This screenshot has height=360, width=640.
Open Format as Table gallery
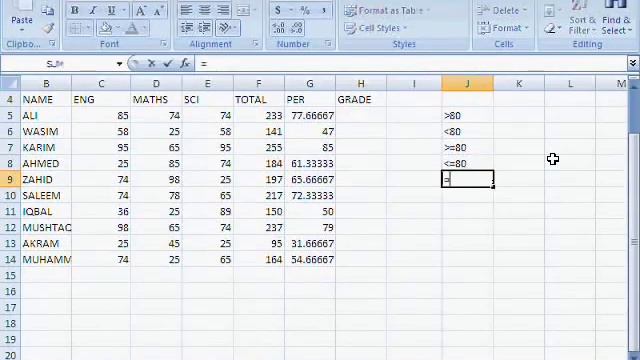(387, 11)
